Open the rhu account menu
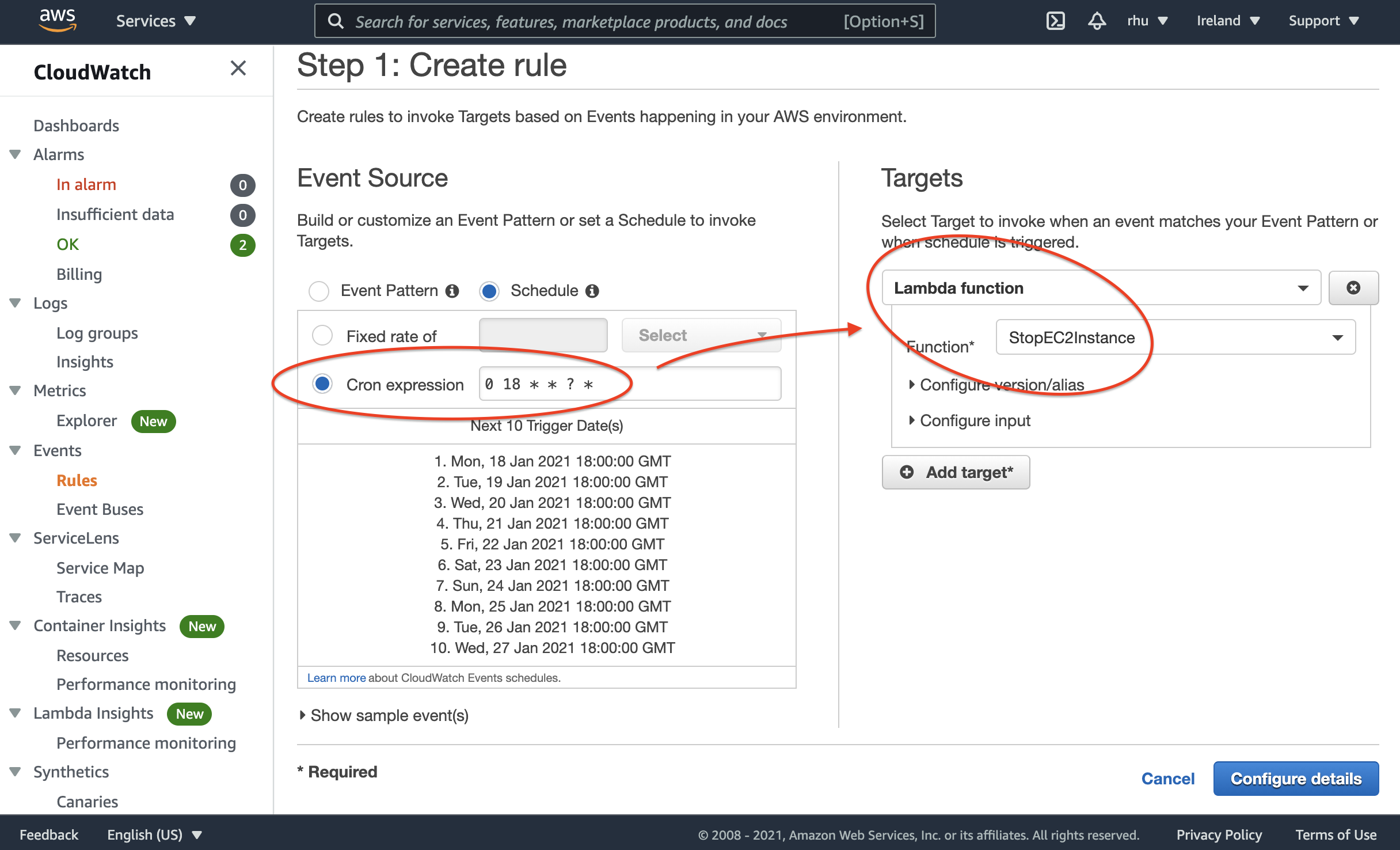Image resolution: width=1400 pixels, height=850 pixels. coord(1147,21)
